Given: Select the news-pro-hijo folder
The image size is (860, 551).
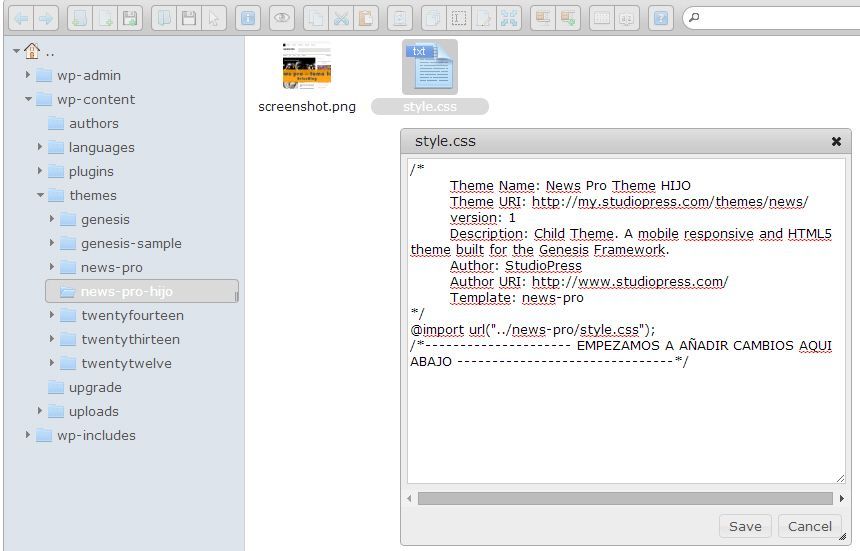Looking at the screenshot, I should click(x=142, y=291).
